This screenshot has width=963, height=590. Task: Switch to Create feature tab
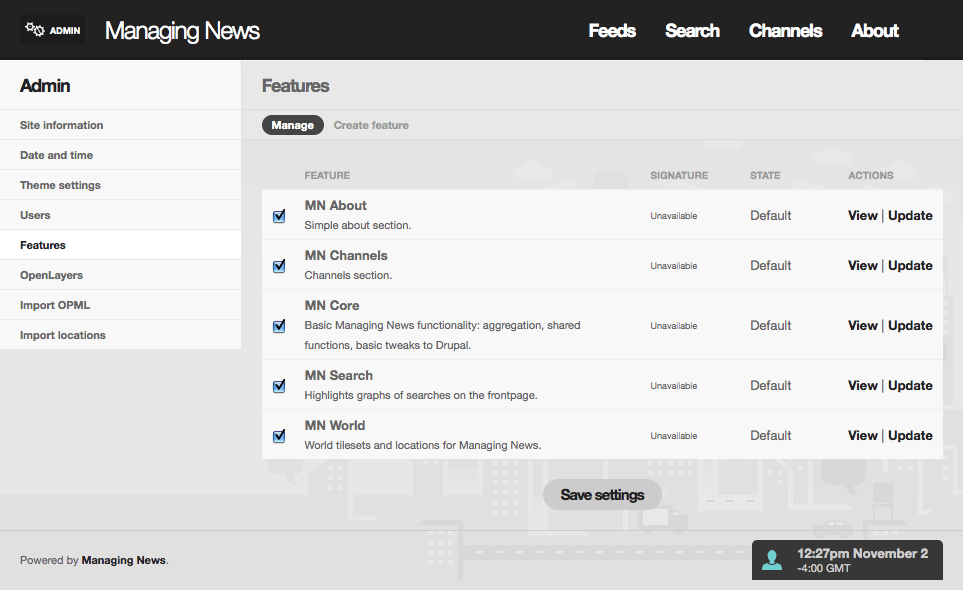(371, 125)
